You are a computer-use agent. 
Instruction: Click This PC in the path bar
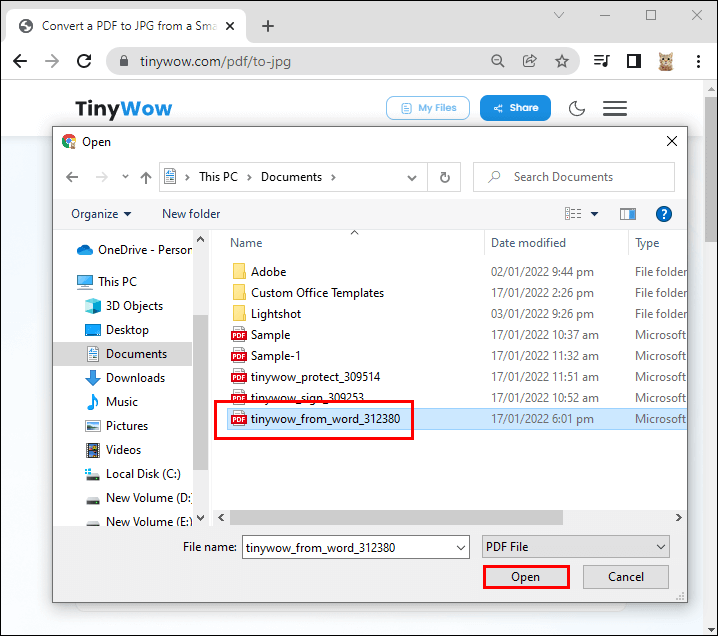click(x=218, y=177)
